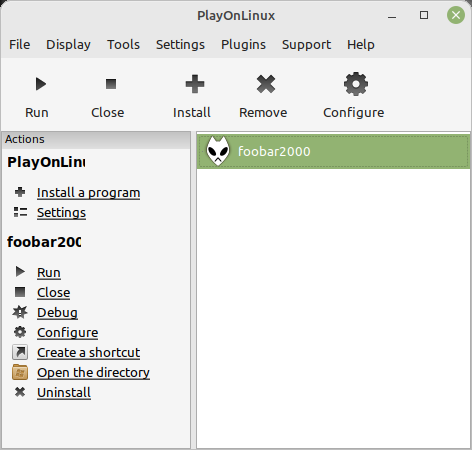The image size is (472, 450).
Task: Open the Support menu
Action: click(306, 45)
